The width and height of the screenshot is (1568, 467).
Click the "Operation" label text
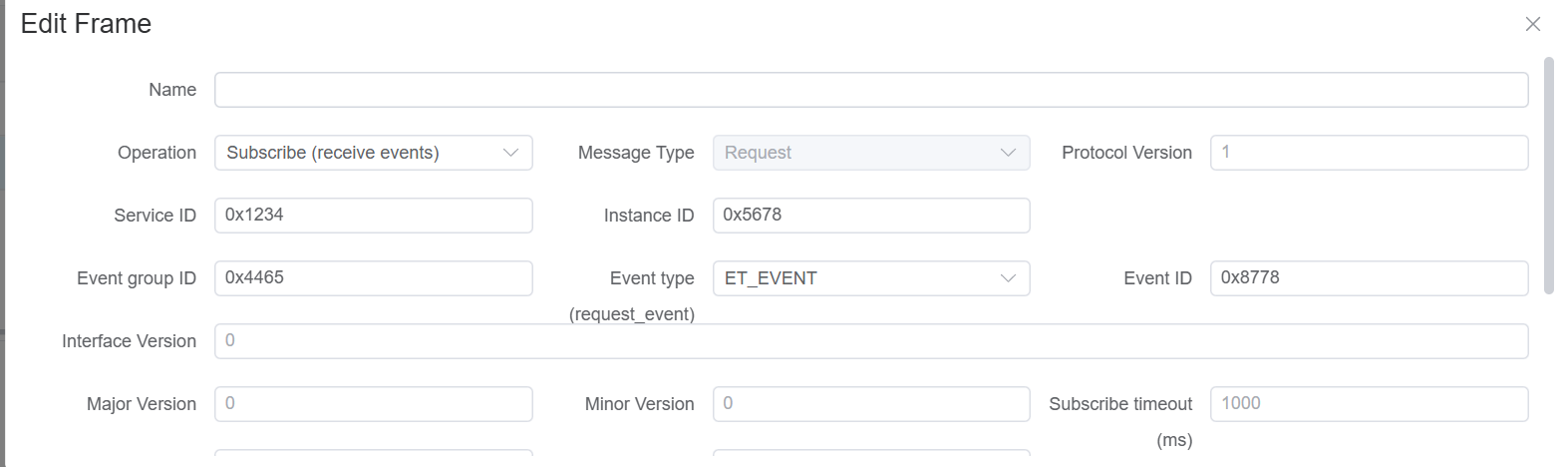point(157,153)
